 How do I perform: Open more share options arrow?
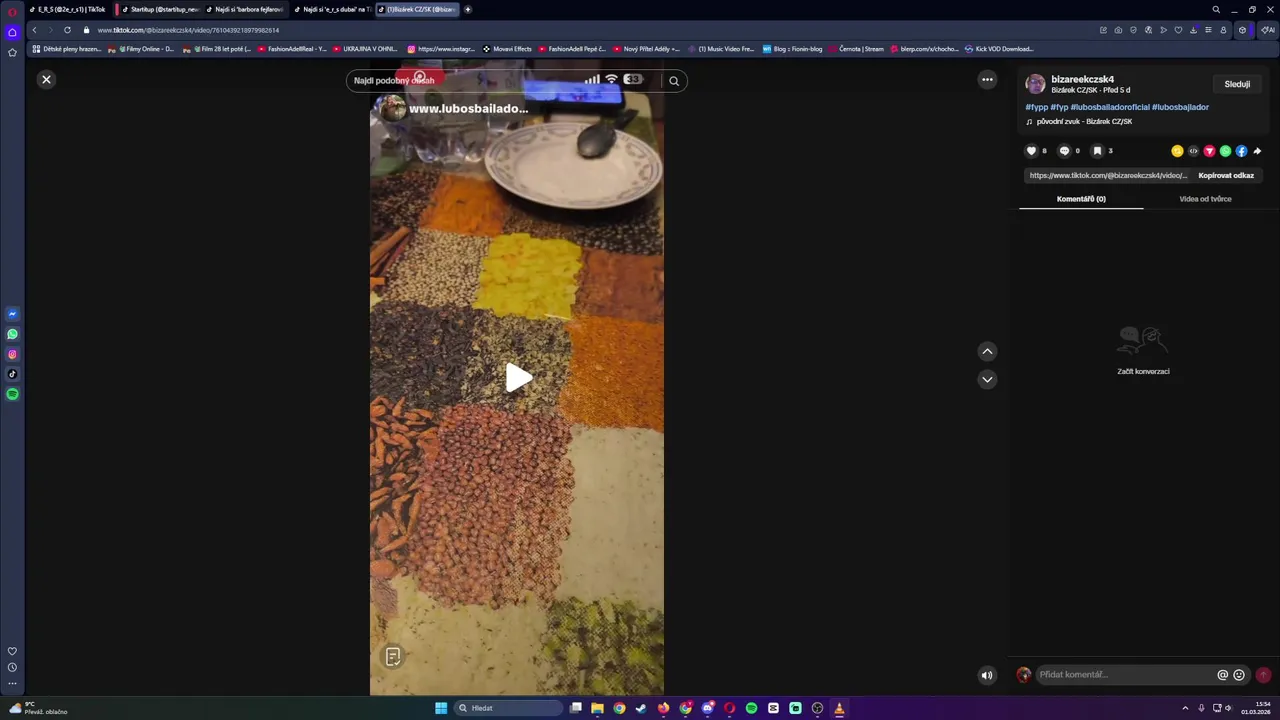(x=1257, y=151)
